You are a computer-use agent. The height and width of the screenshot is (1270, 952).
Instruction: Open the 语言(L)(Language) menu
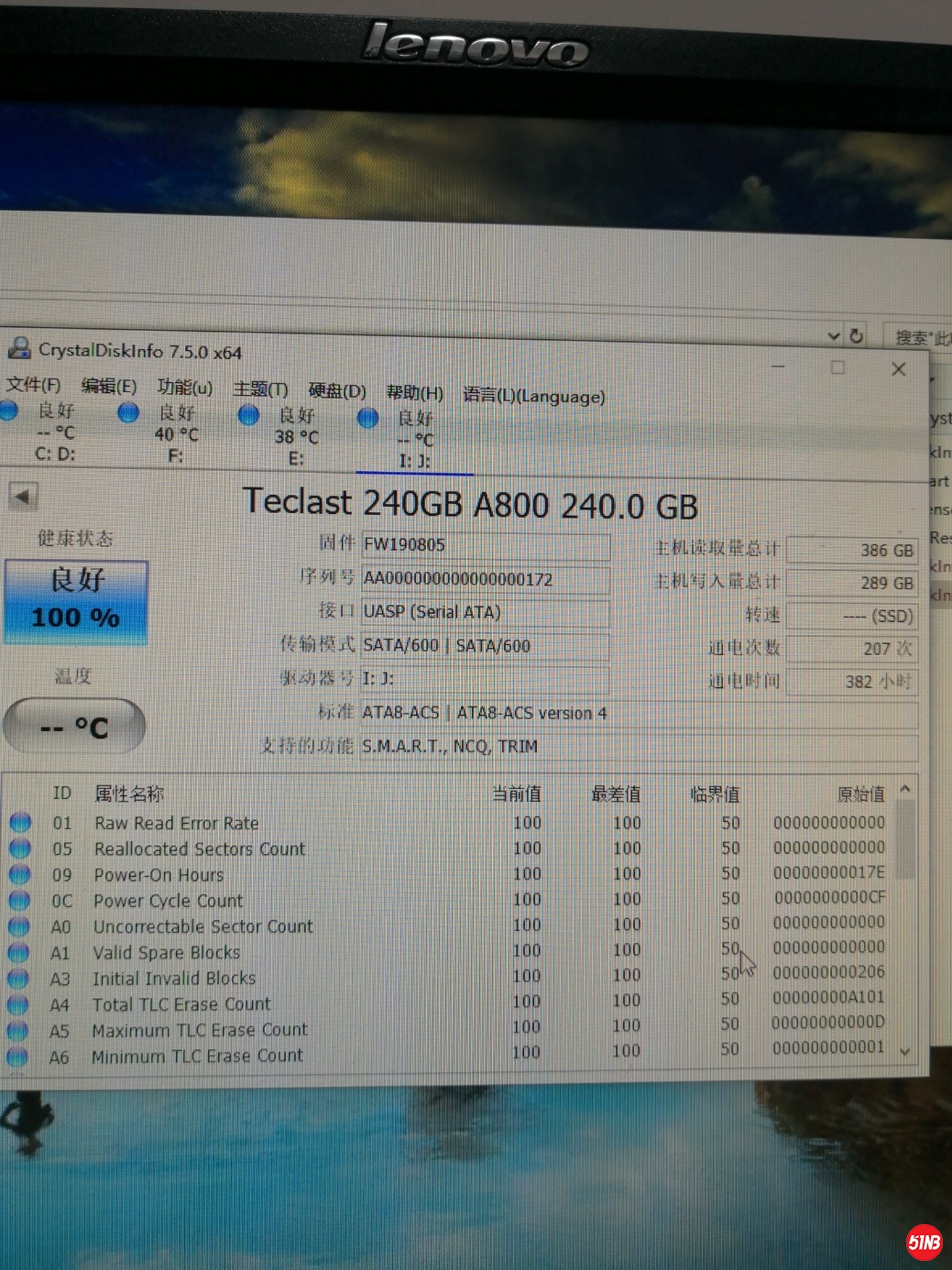[533, 396]
